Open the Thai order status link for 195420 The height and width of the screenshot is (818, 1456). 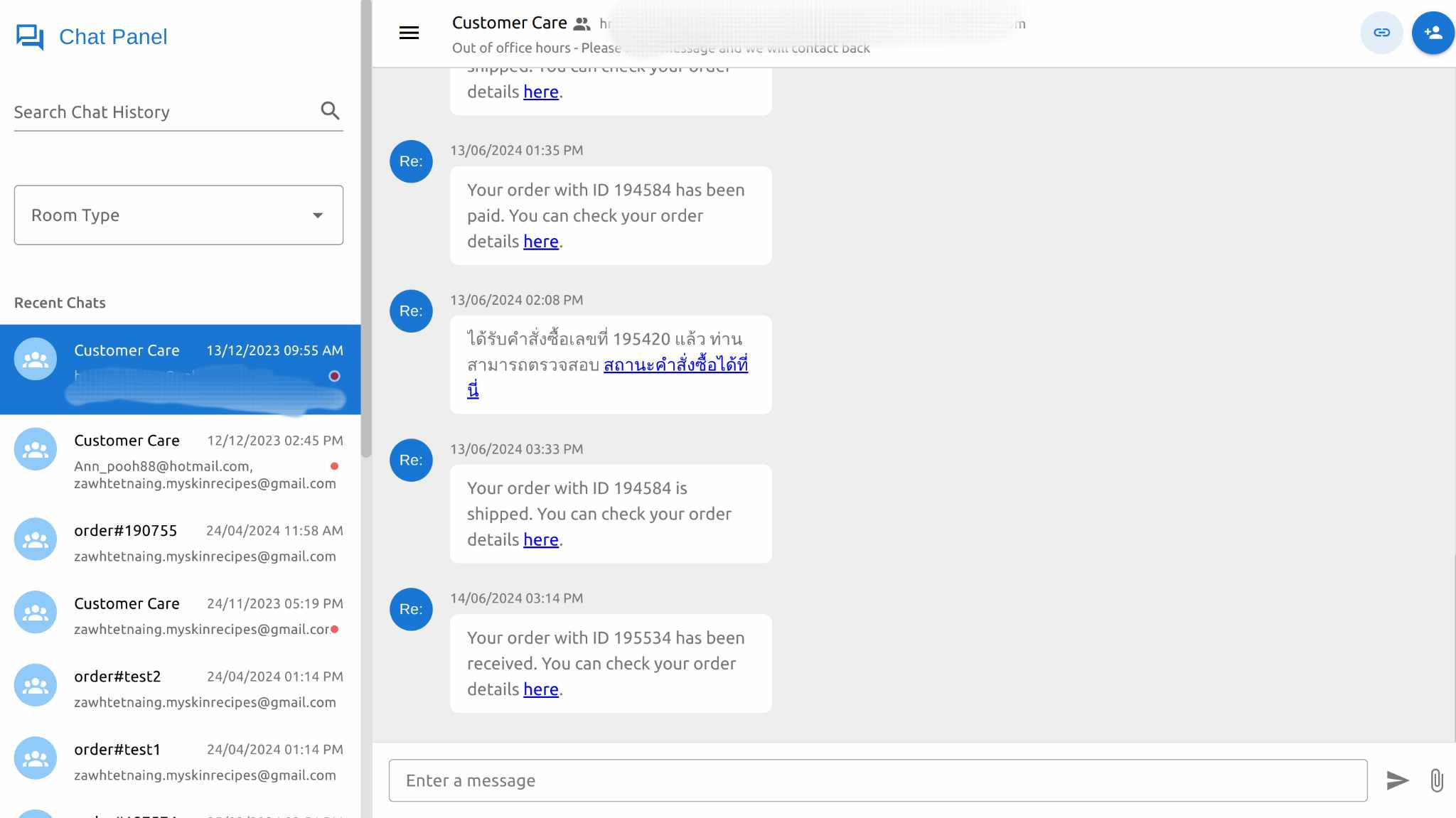tap(675, 363)
